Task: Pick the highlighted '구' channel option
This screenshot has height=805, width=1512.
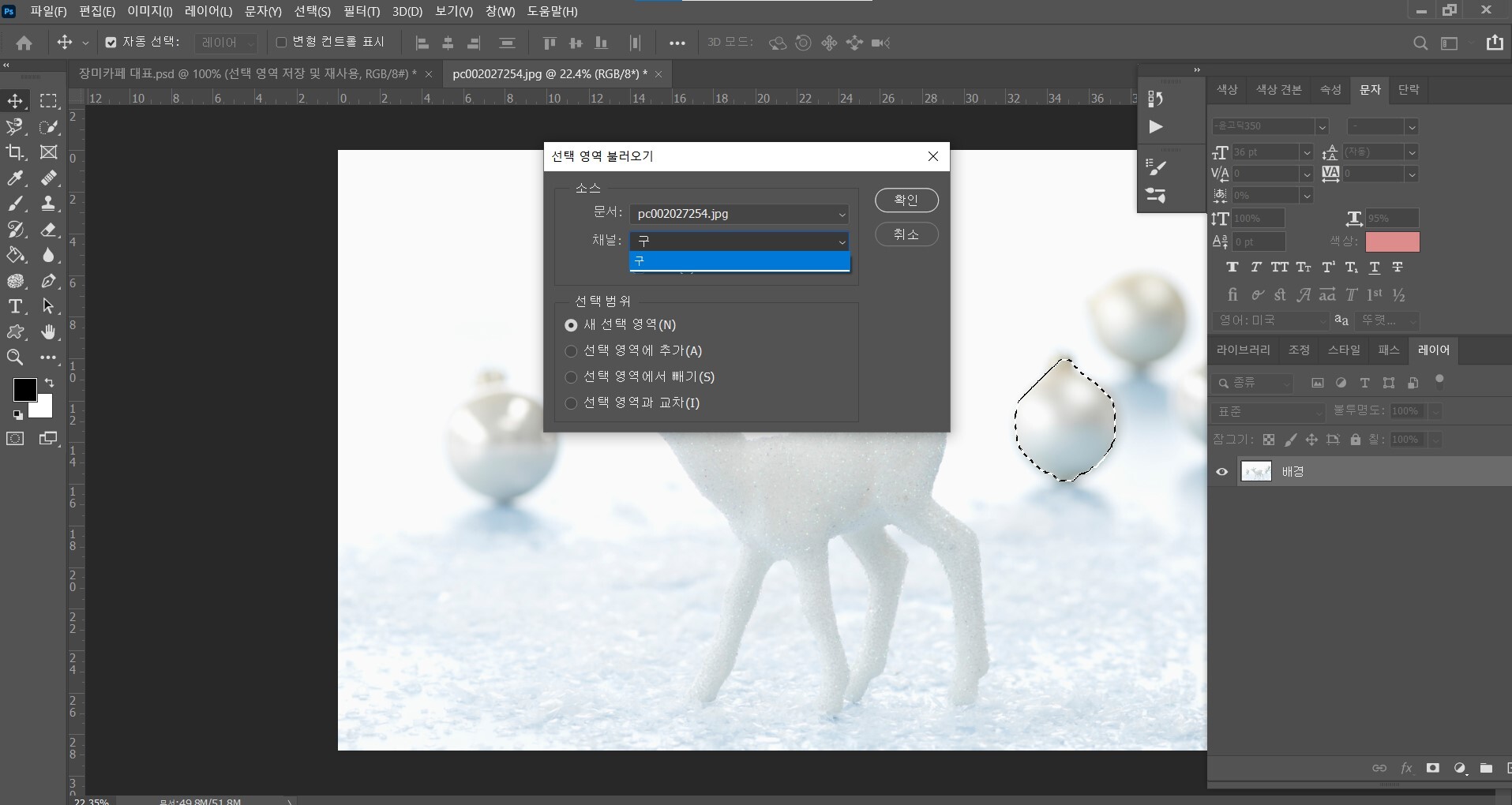Action: click(x=739, y=261)
